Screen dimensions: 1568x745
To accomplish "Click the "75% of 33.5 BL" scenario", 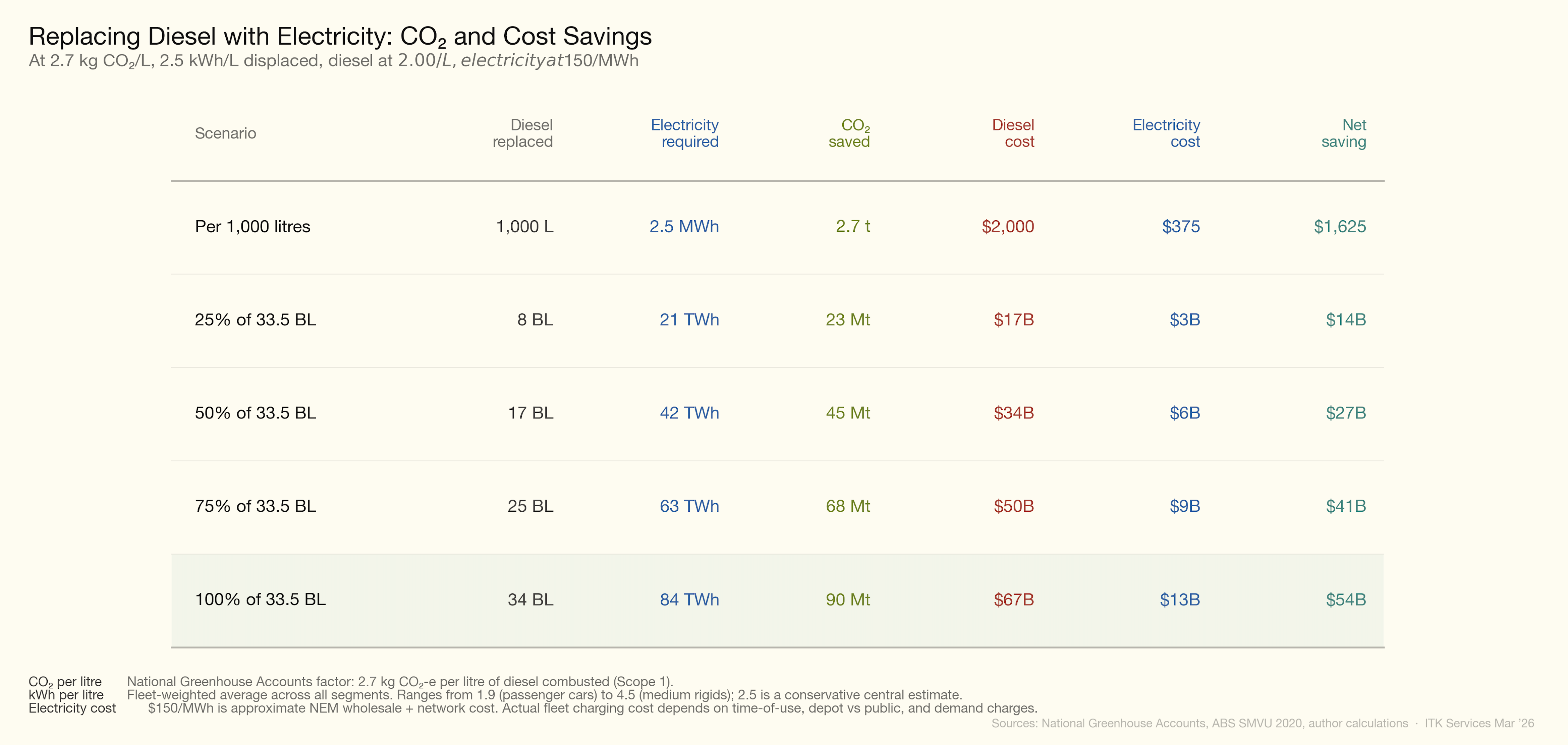I will point(256,506).
